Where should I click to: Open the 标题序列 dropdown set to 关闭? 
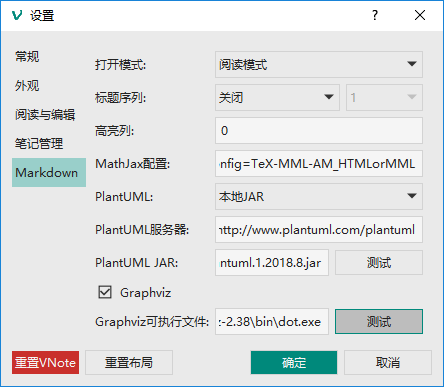coord(277,97)
